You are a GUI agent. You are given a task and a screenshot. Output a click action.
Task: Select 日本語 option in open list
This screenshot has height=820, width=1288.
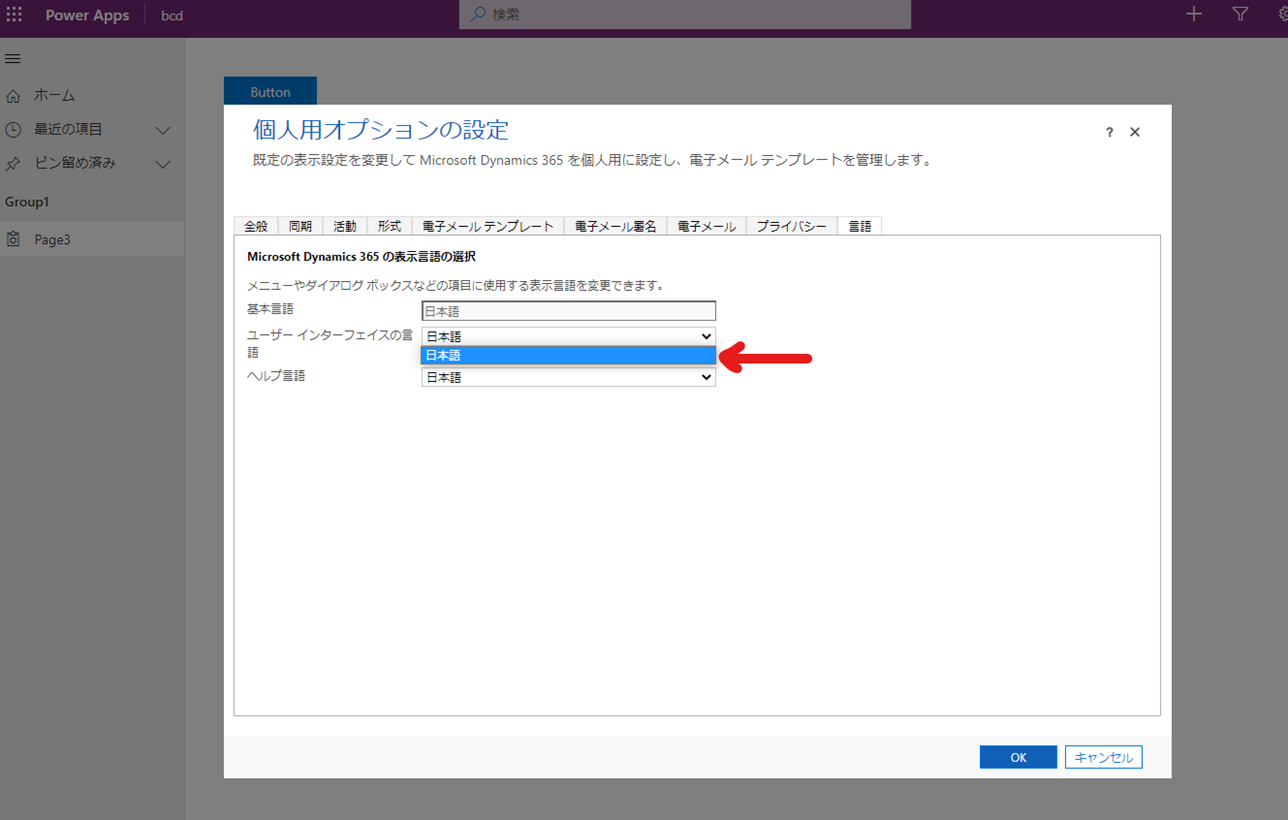point(568,355)
